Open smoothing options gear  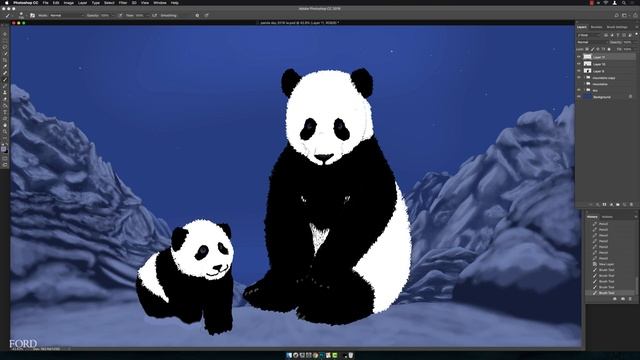197,16
